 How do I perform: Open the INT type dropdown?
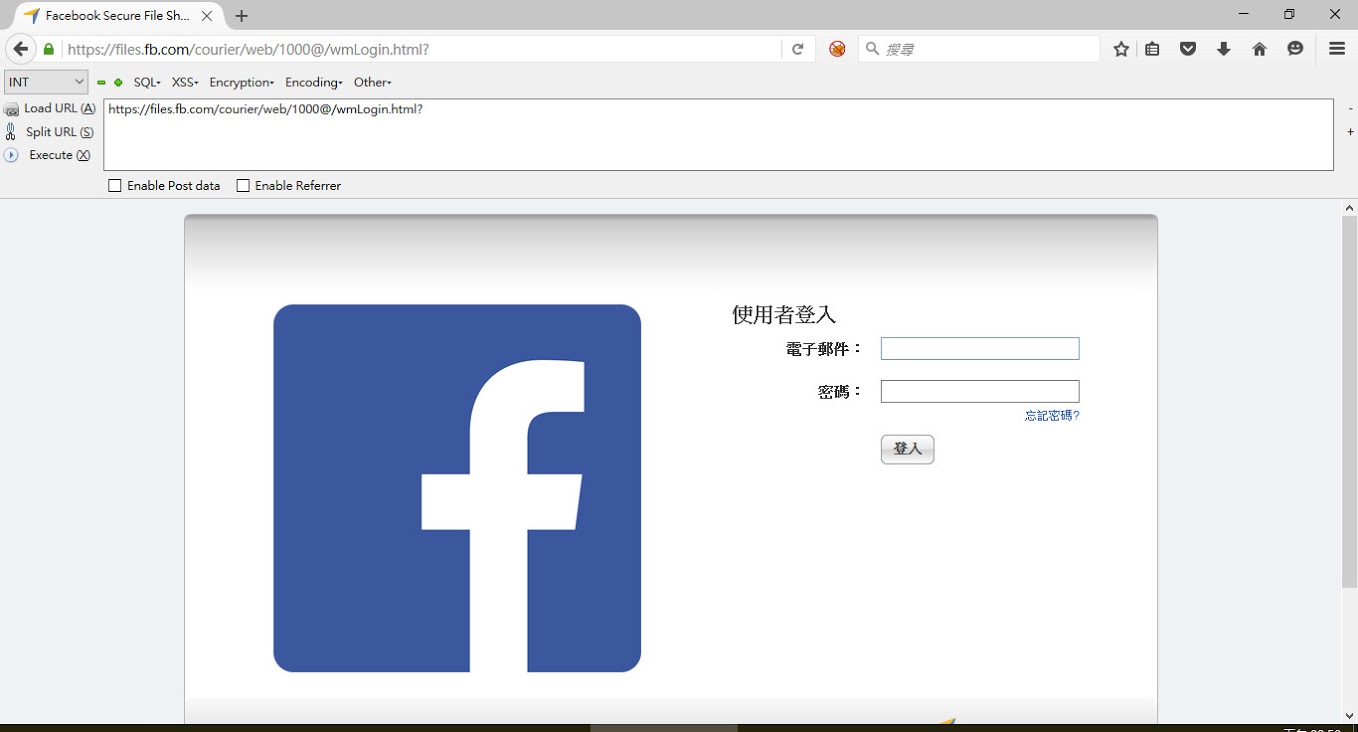[46, 82]
